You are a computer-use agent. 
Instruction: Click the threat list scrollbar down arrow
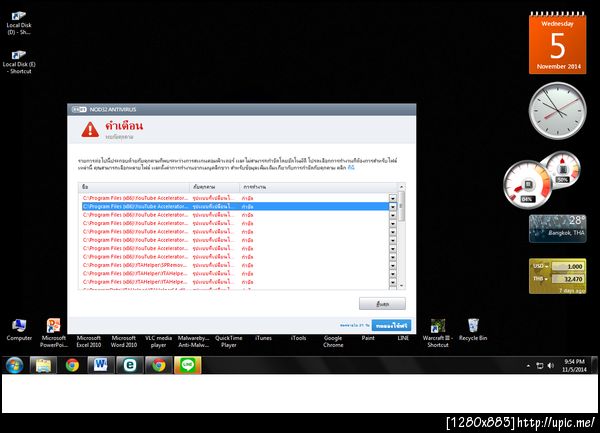pyautogui.click(x=401, y=285)
